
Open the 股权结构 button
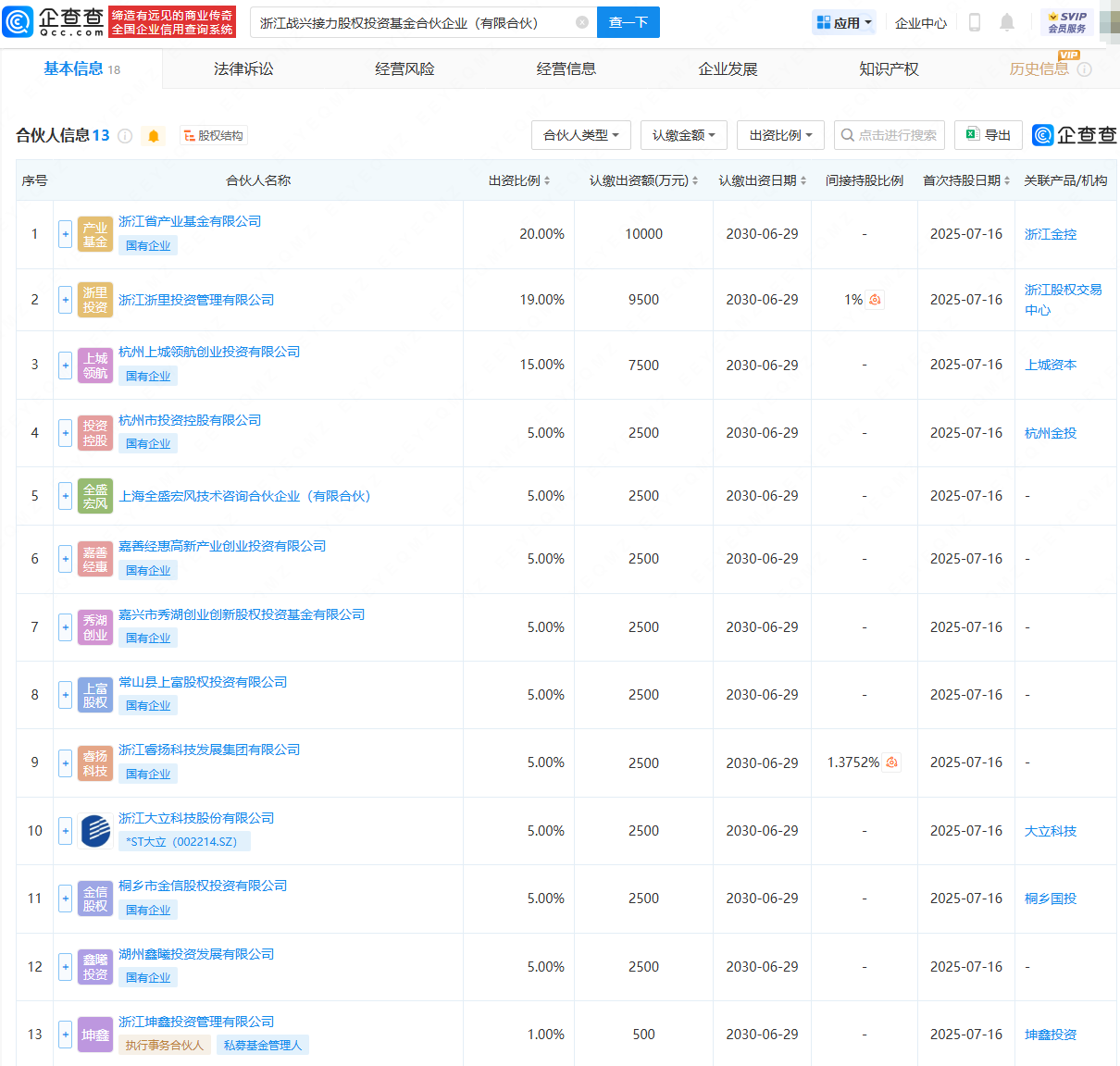point(214,136)
